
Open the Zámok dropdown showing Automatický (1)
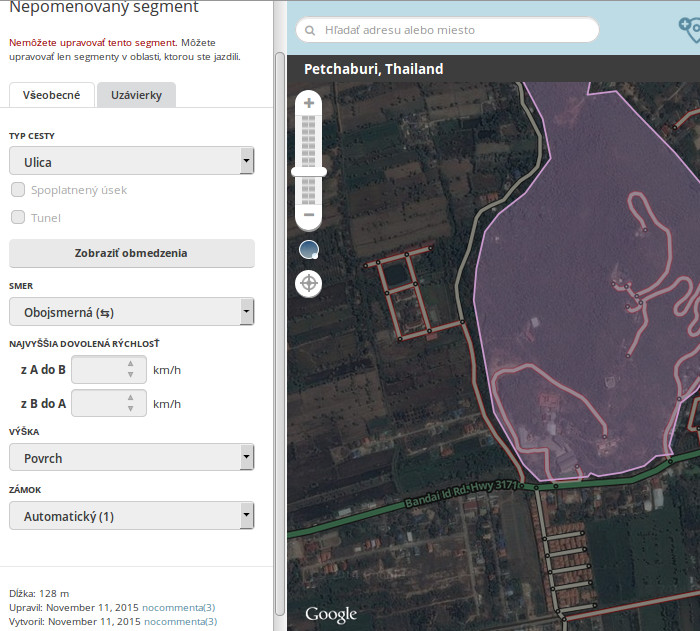[x=132, y=515]
